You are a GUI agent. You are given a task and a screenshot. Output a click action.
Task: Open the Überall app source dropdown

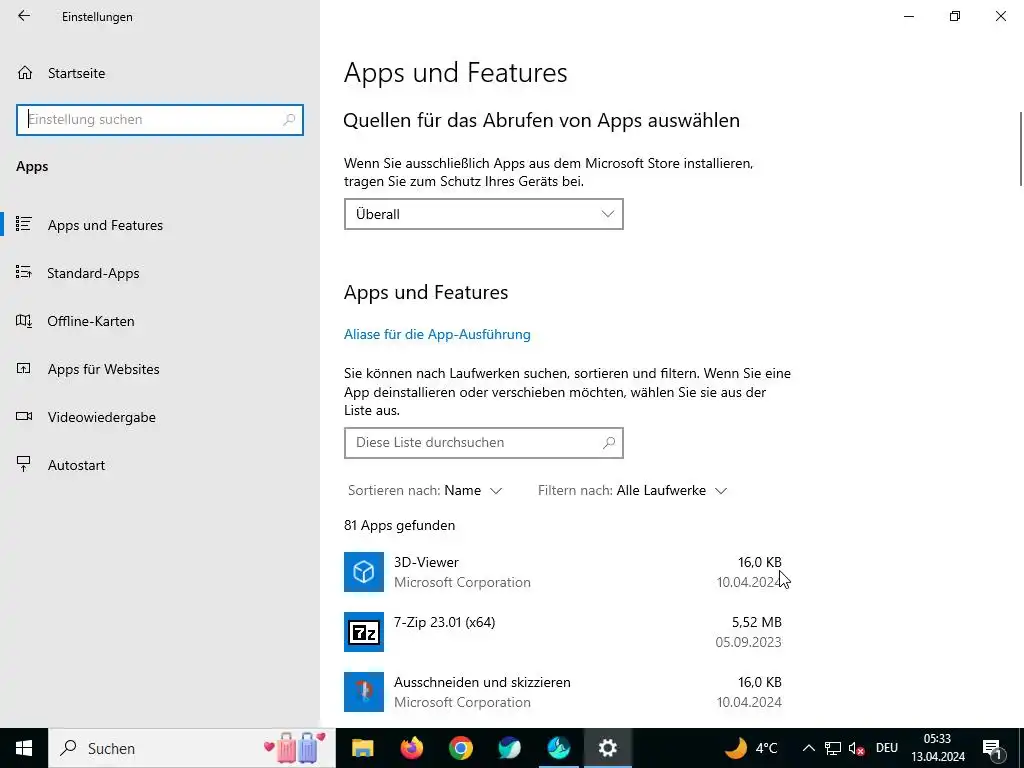(483, 214)
